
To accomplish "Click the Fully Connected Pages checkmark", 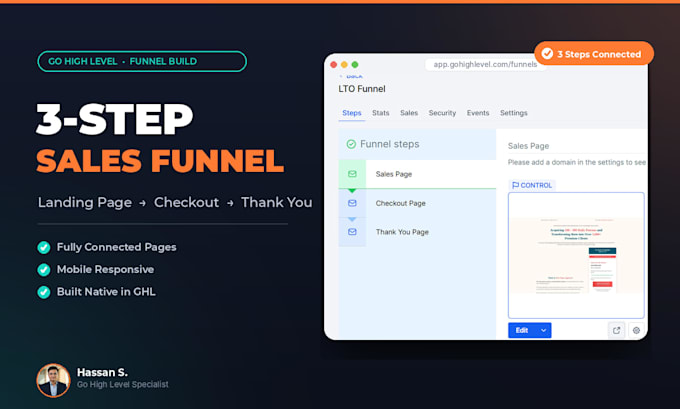I will 44,247.
